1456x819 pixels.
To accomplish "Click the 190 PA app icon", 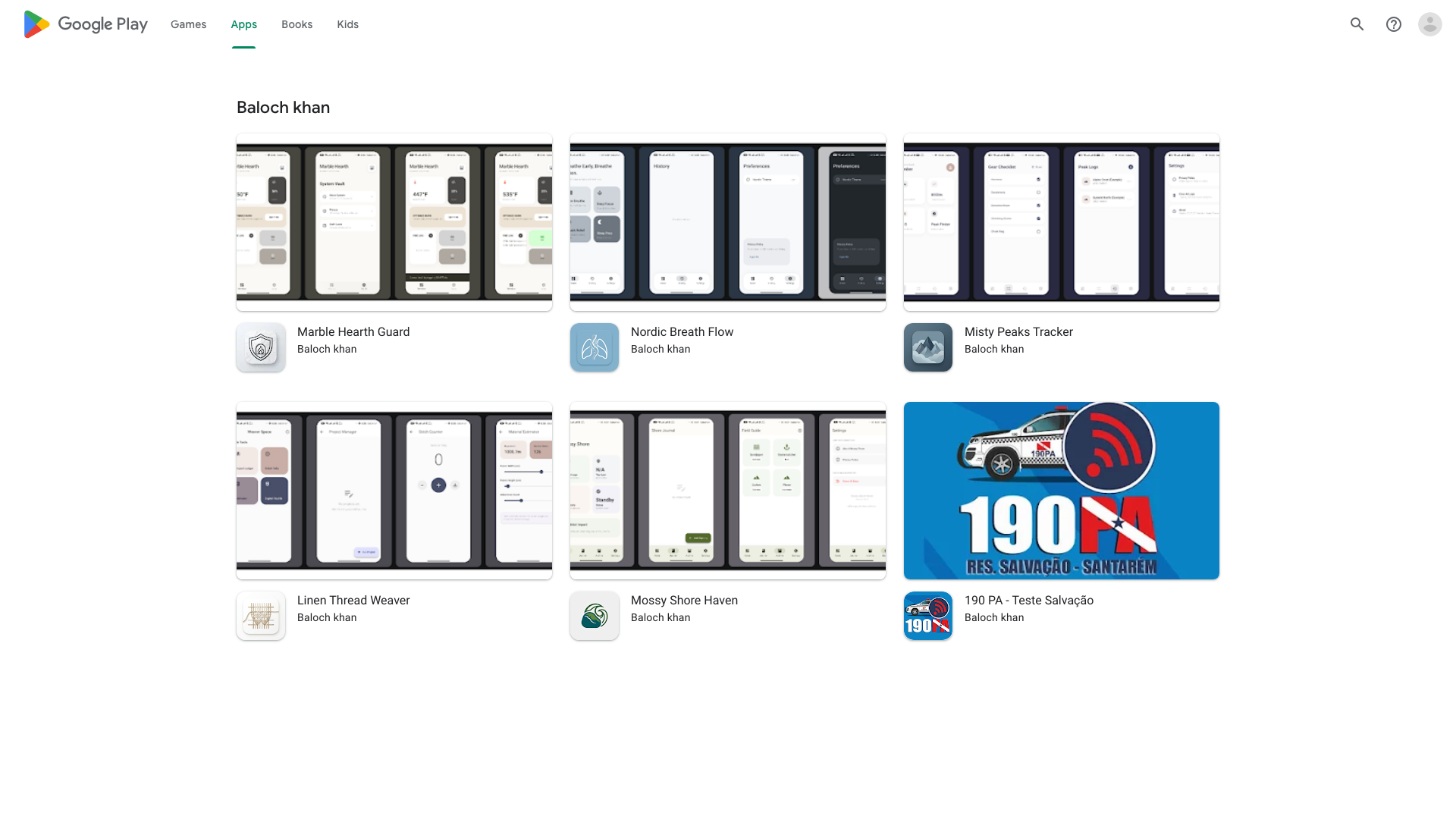I will click(928, 616).
